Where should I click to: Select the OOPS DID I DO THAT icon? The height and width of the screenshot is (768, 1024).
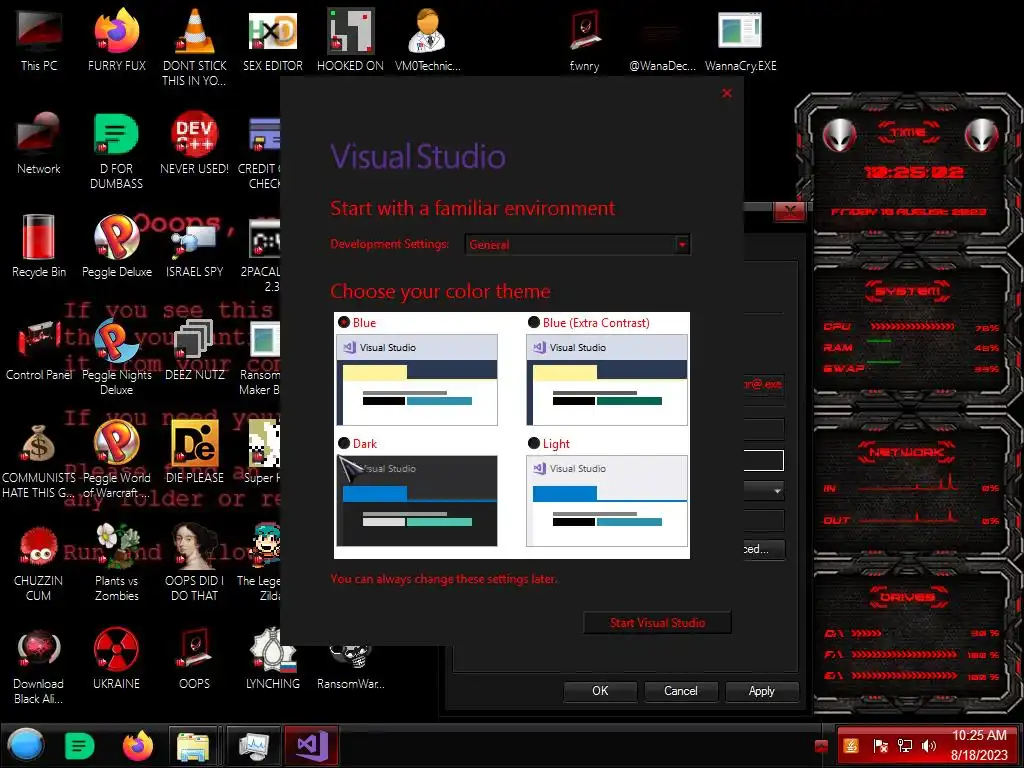[x=195, y=563]
